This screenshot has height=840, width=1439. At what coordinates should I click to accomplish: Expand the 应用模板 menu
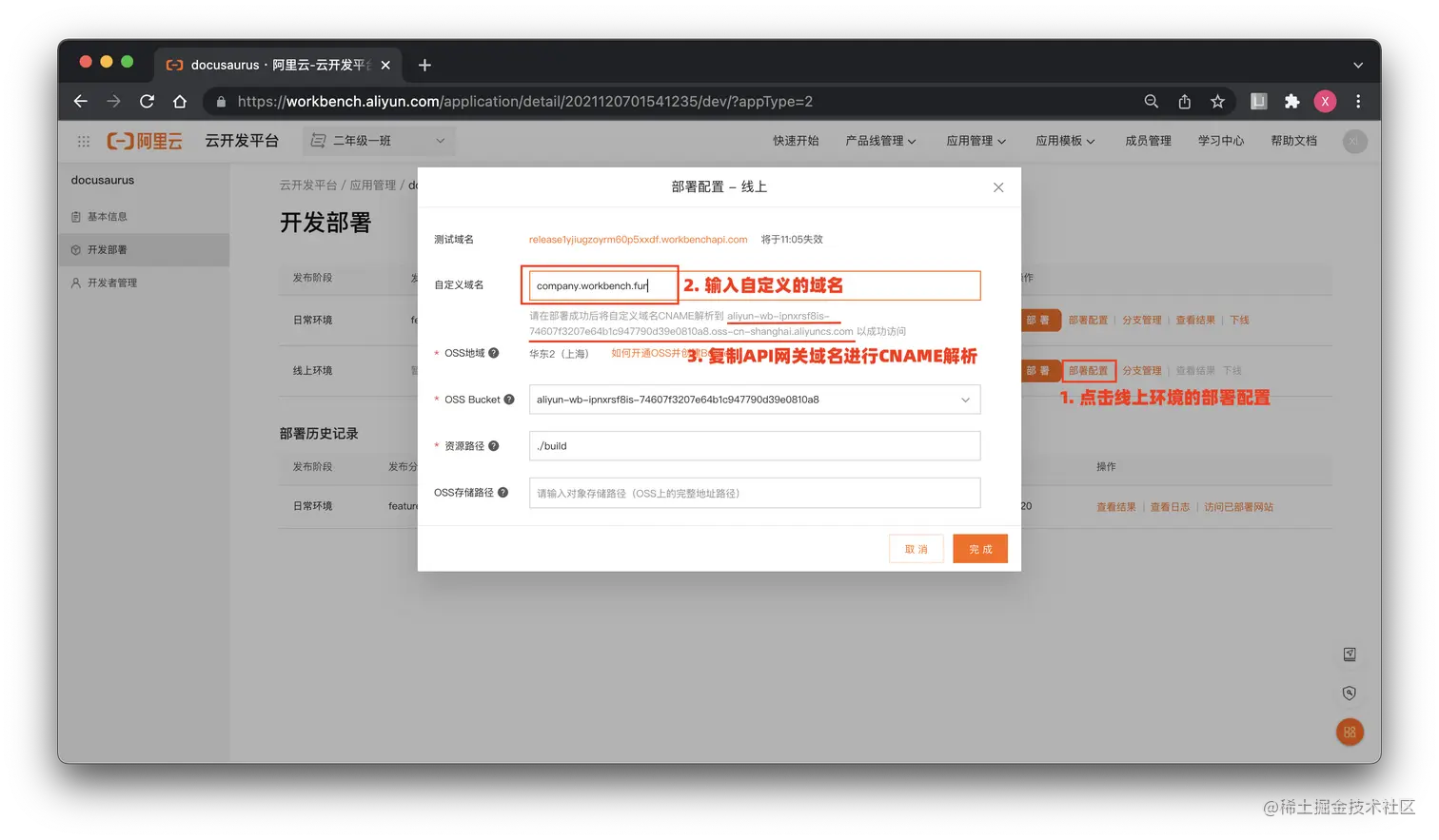pyautogui.click(x=1065, y=141)
